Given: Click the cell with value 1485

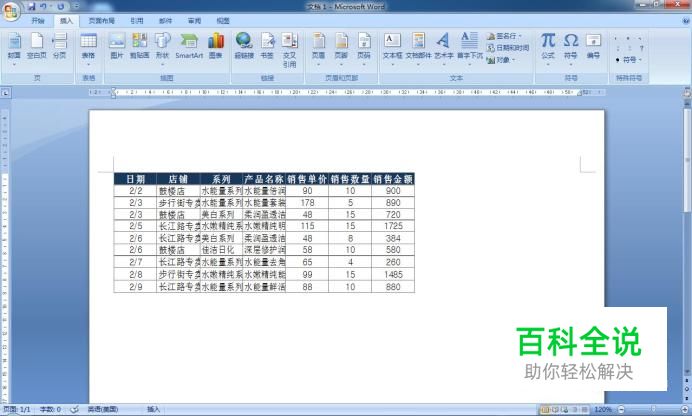Looking at the screenshot, I should pos(393,274).
